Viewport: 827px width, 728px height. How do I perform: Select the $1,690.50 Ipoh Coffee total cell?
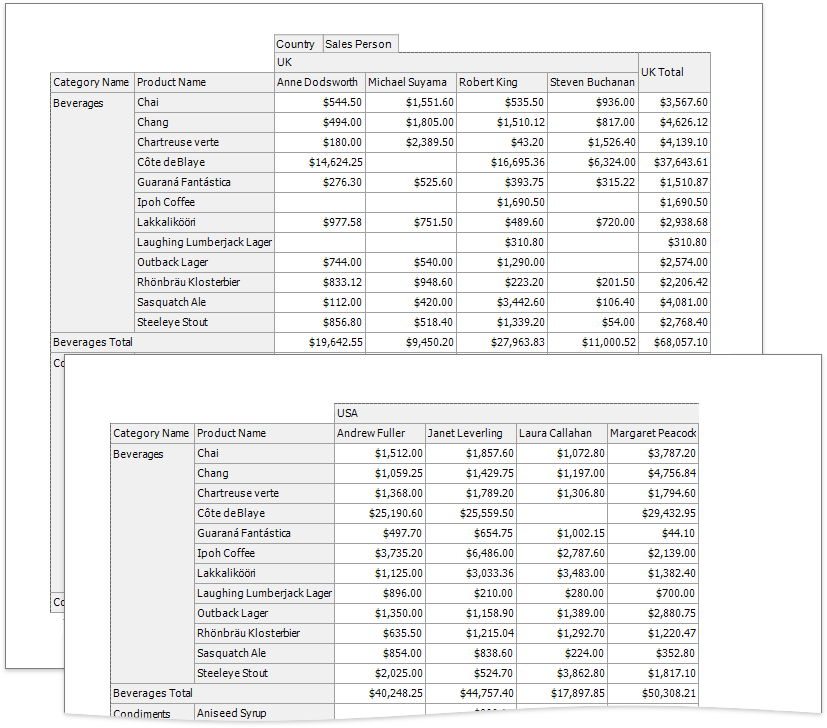(x=674, y=203)
